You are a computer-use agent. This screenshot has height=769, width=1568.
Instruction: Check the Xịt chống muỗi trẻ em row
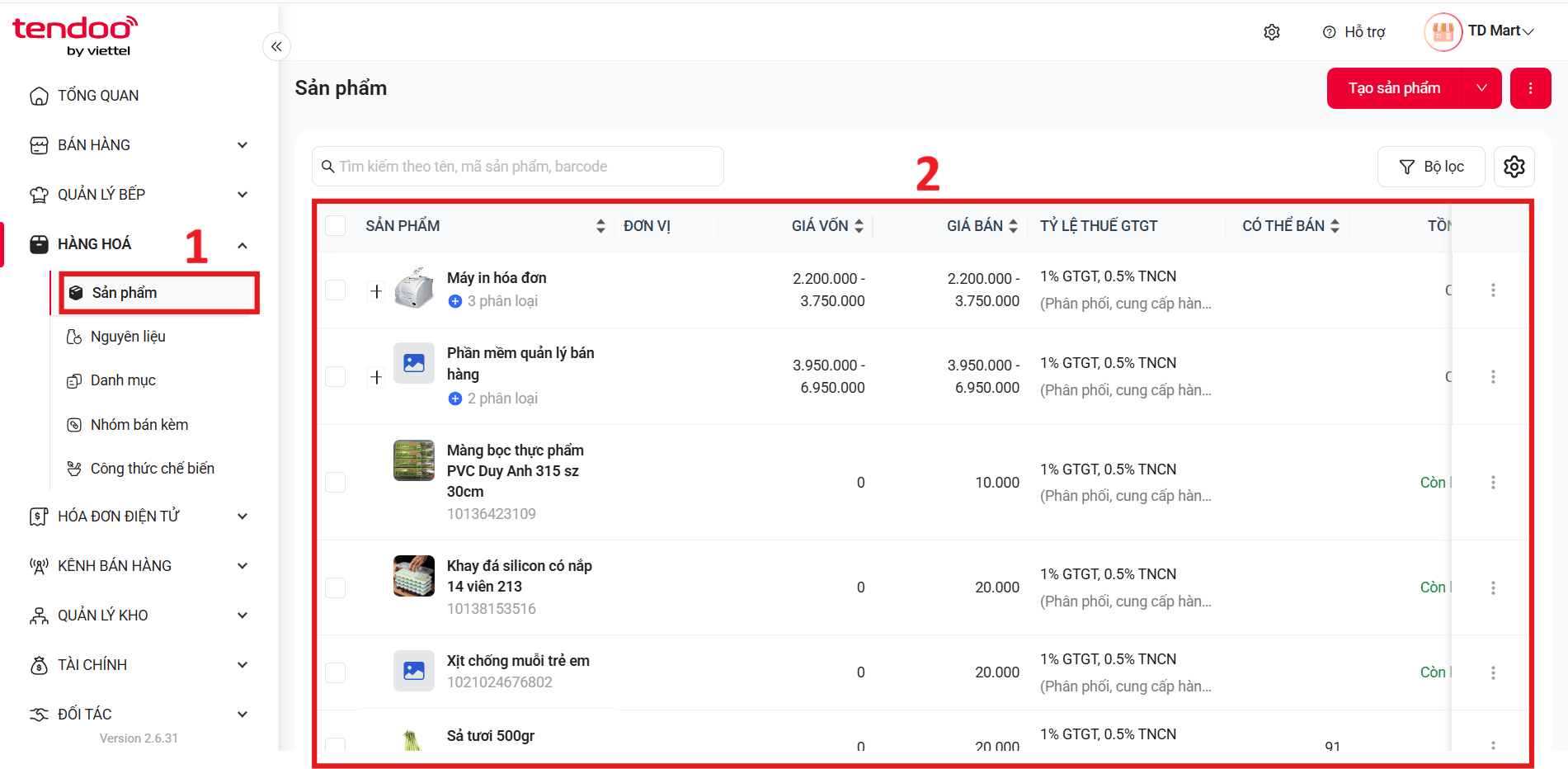point(336,672)
